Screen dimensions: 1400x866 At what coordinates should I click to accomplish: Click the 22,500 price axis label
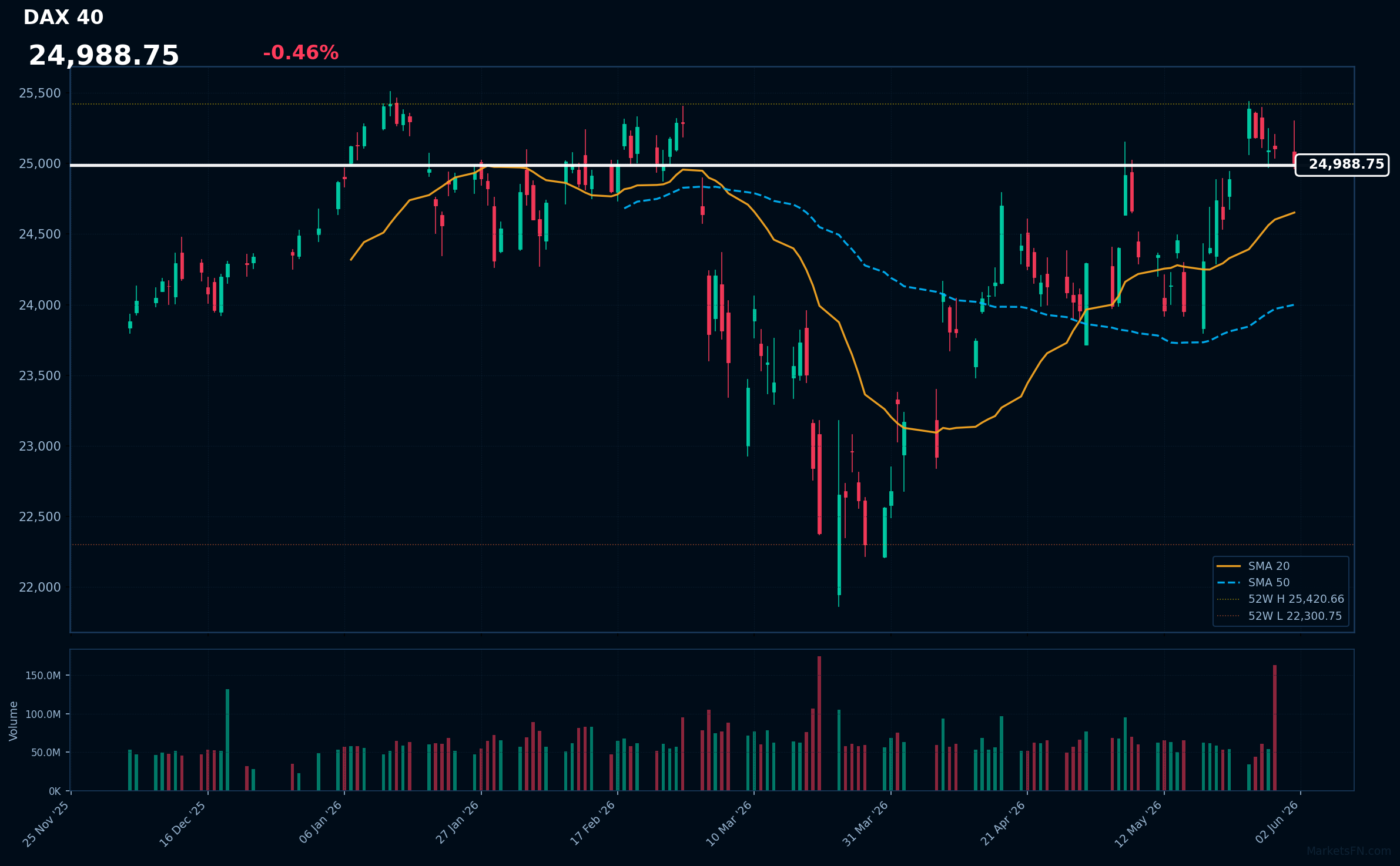pyautogui.click(x=40, y=517)
